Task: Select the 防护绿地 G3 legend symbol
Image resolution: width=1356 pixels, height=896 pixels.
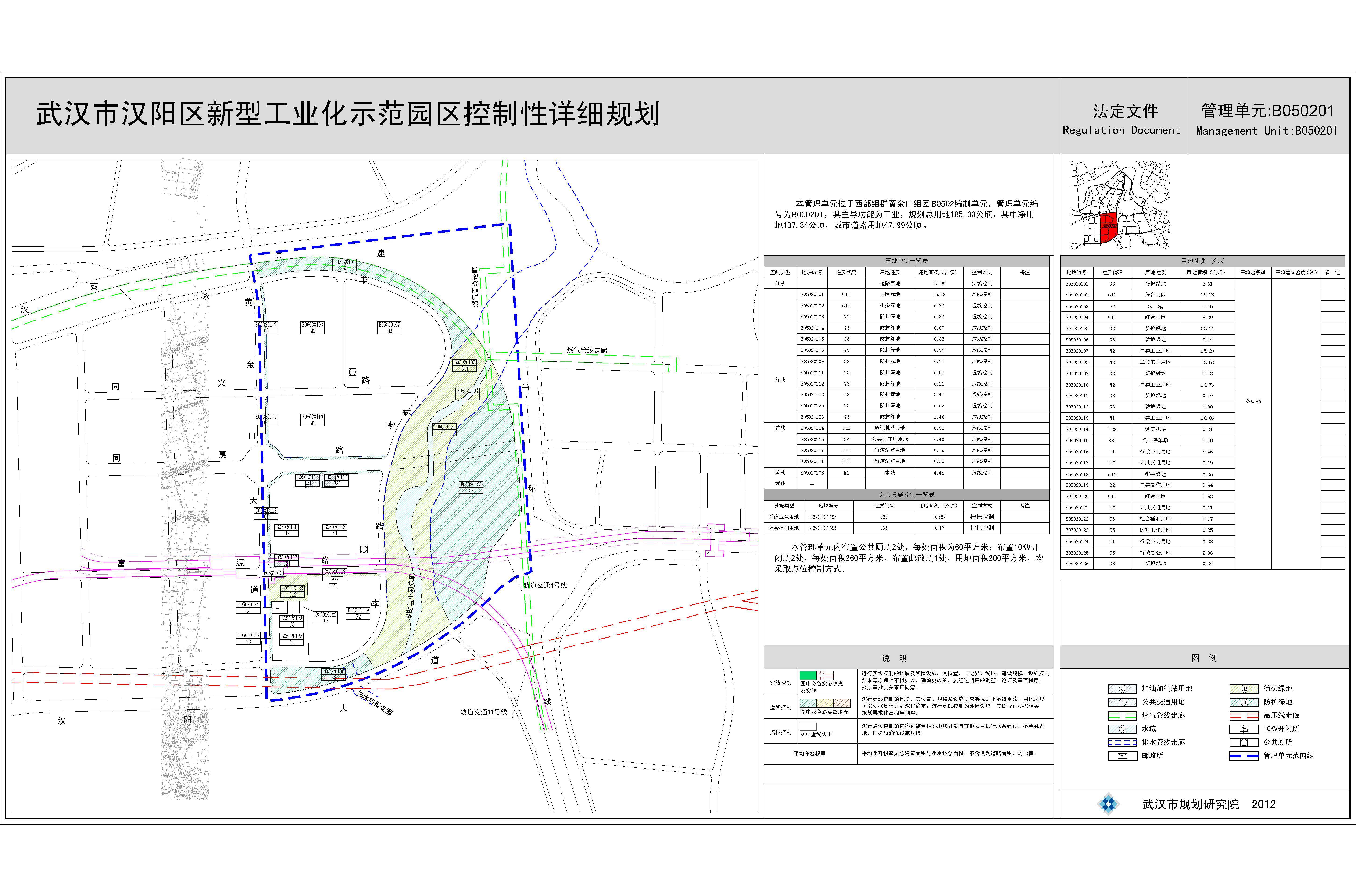Action: 1244,702
